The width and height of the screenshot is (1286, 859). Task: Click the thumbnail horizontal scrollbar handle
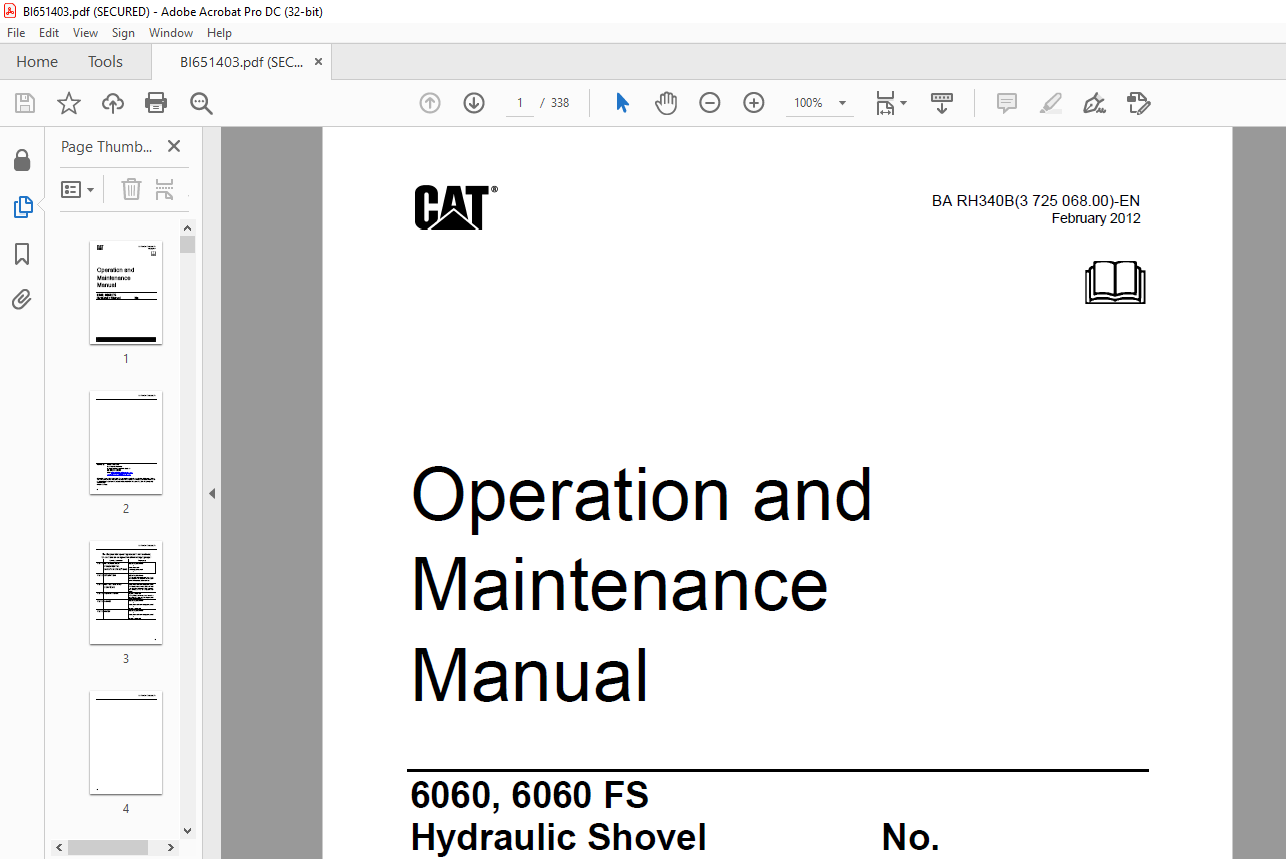pos(109,847)
